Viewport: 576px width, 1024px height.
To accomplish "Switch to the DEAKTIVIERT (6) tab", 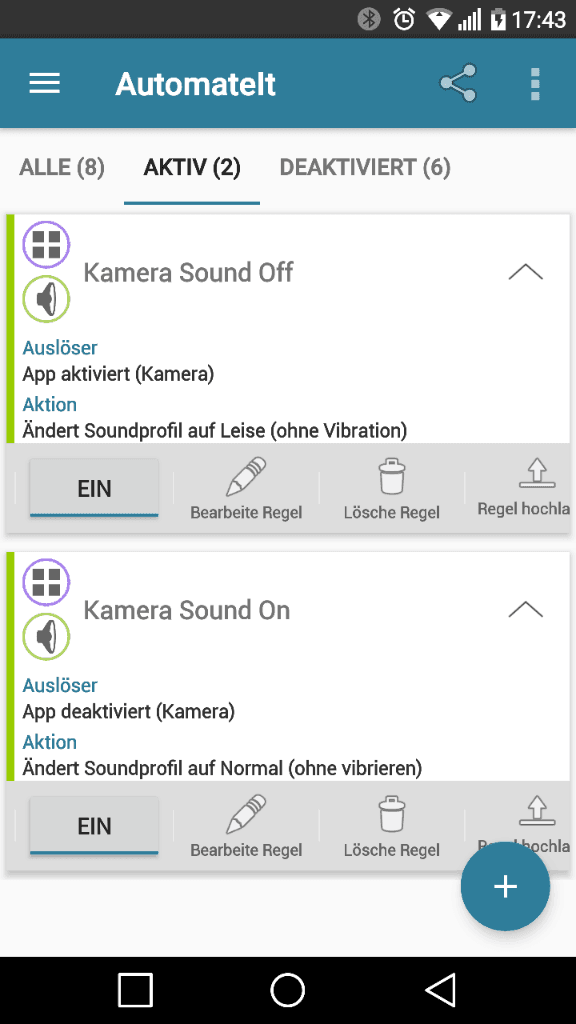I will click(x=365, y=168).
